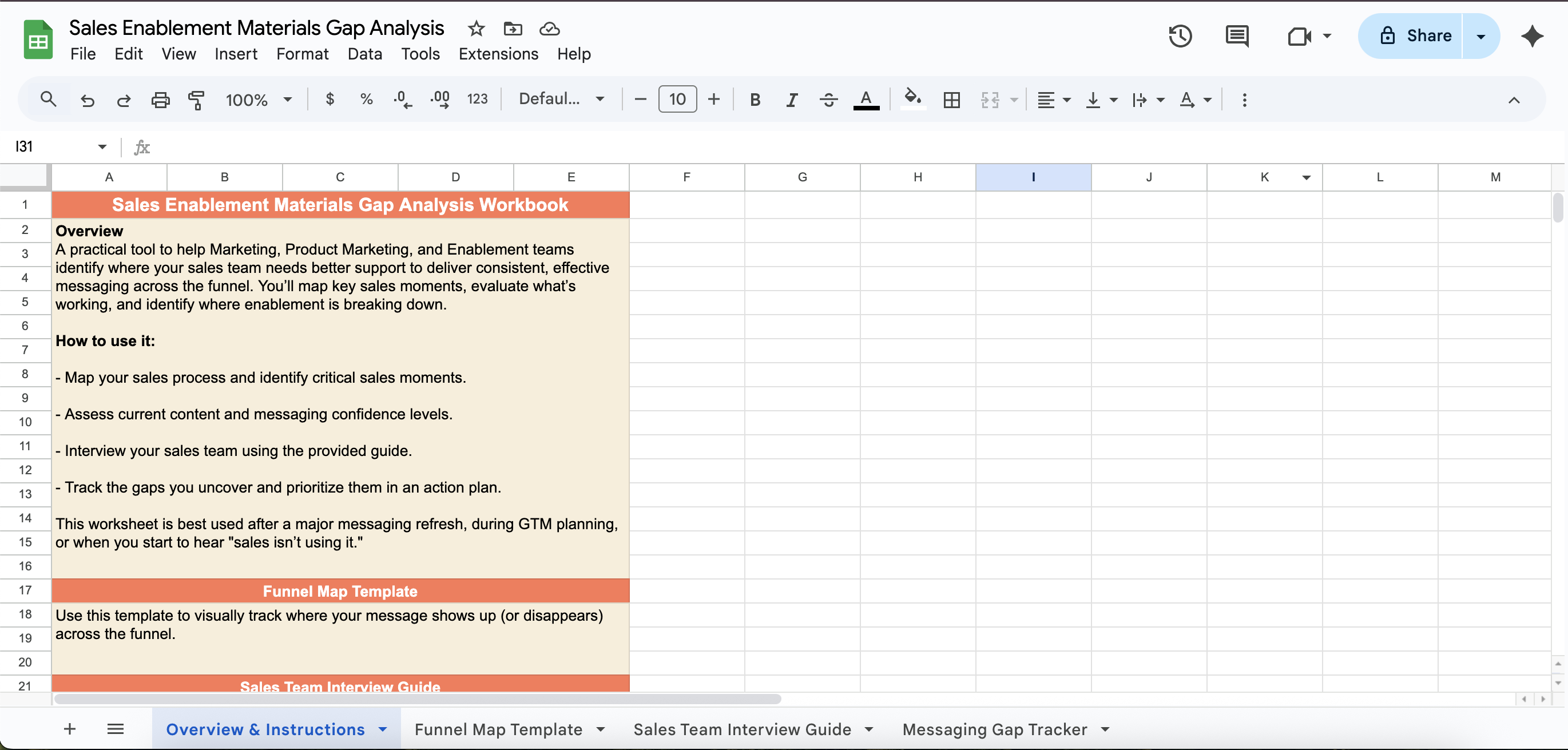Open the Edit menu
1568x750 pixels.
point(129,54)
